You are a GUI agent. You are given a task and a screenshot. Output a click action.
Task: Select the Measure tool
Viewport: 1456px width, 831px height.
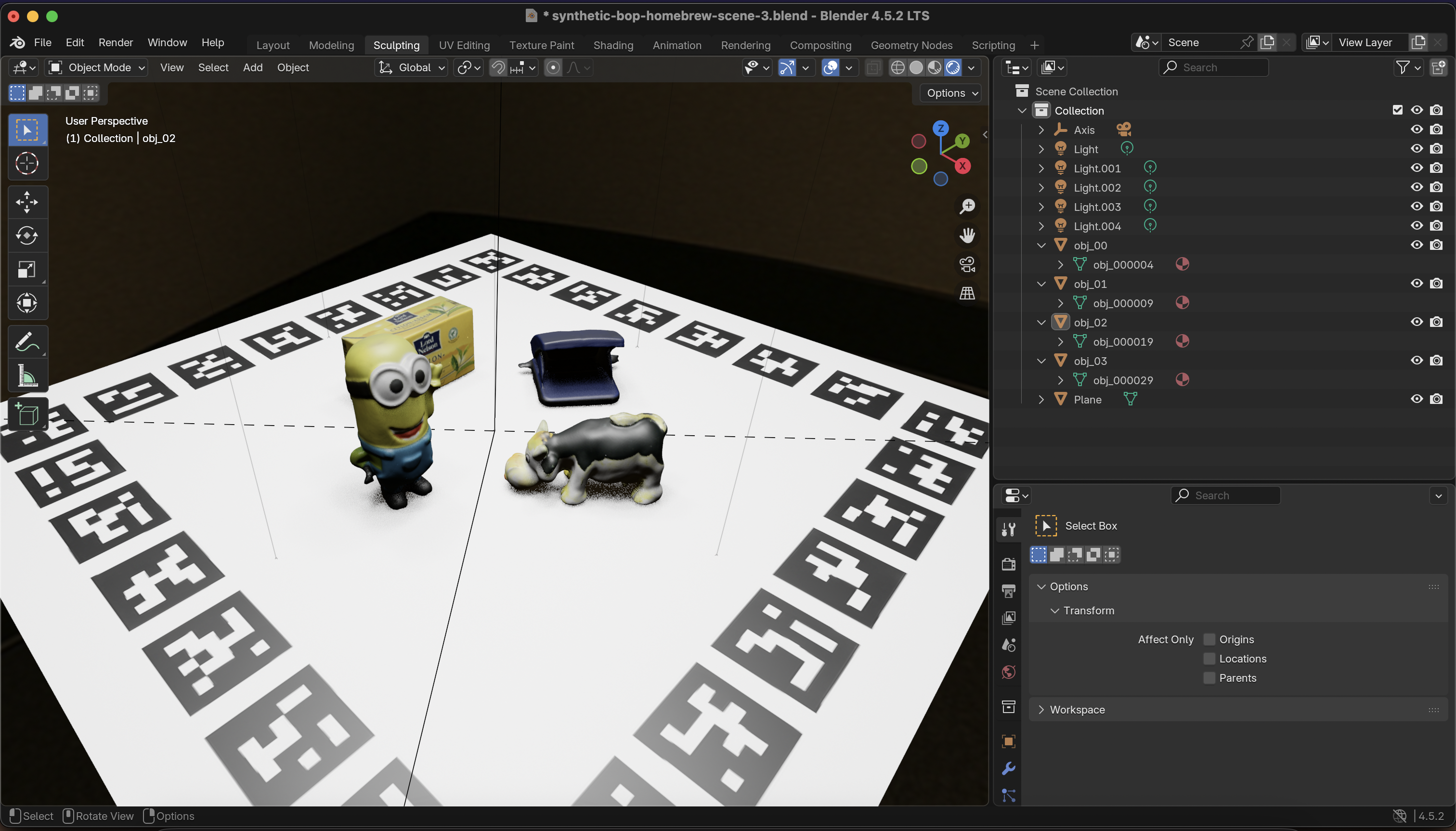pos(27,376)
